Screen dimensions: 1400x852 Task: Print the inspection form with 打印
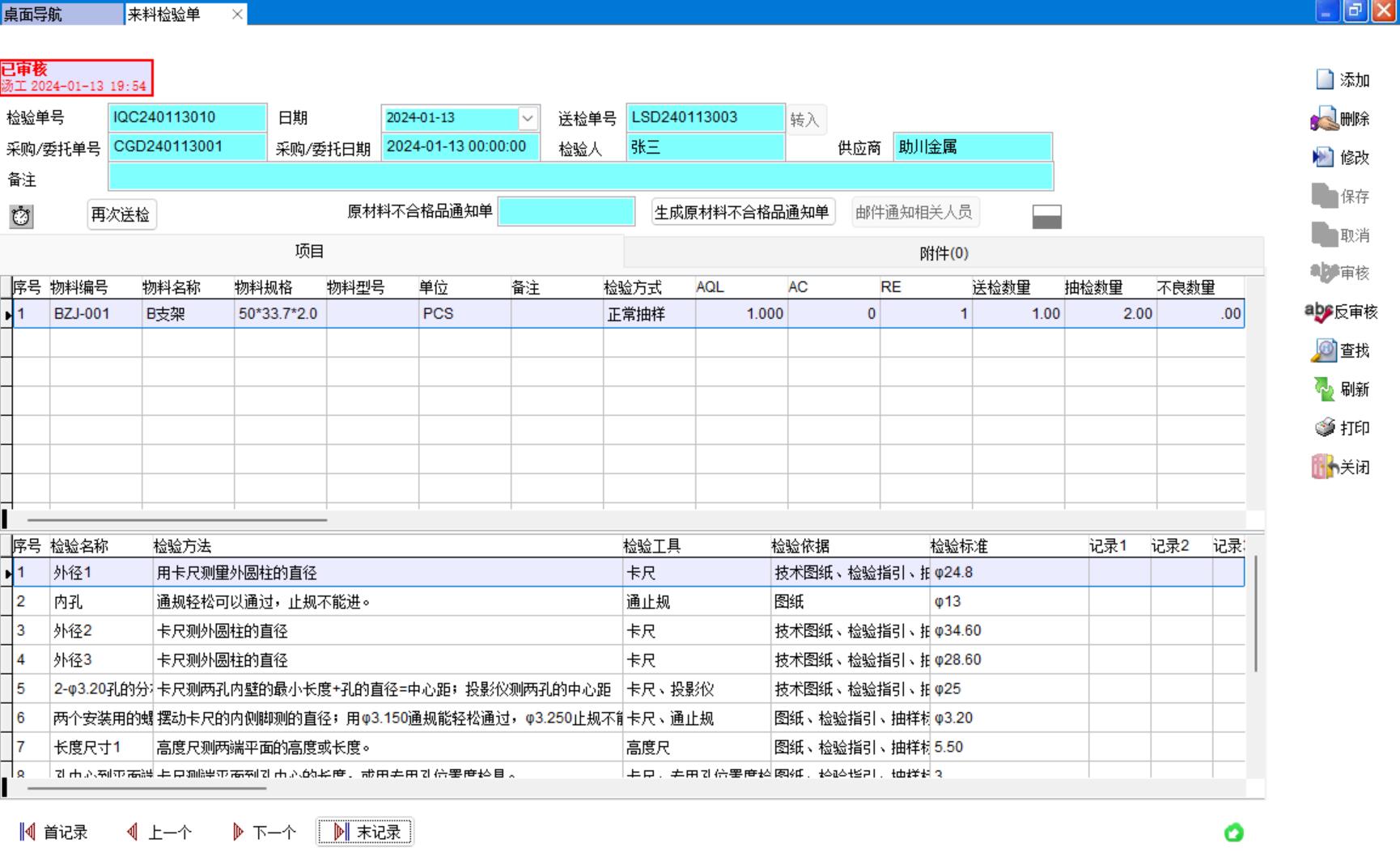(1325, 428)
